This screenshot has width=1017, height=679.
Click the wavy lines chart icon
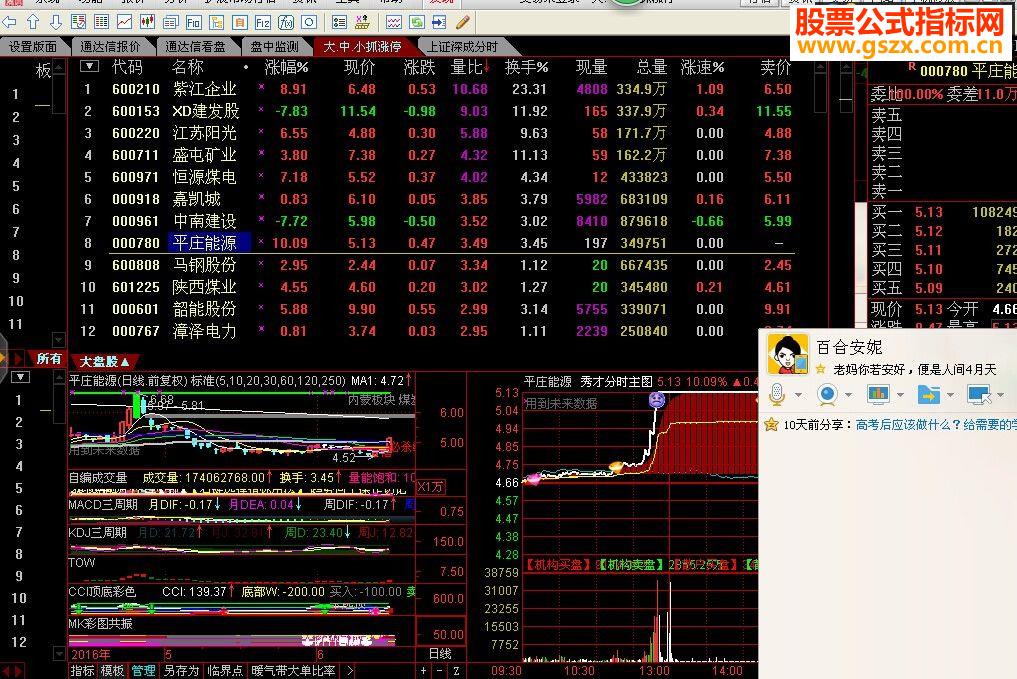coord(394,23)
